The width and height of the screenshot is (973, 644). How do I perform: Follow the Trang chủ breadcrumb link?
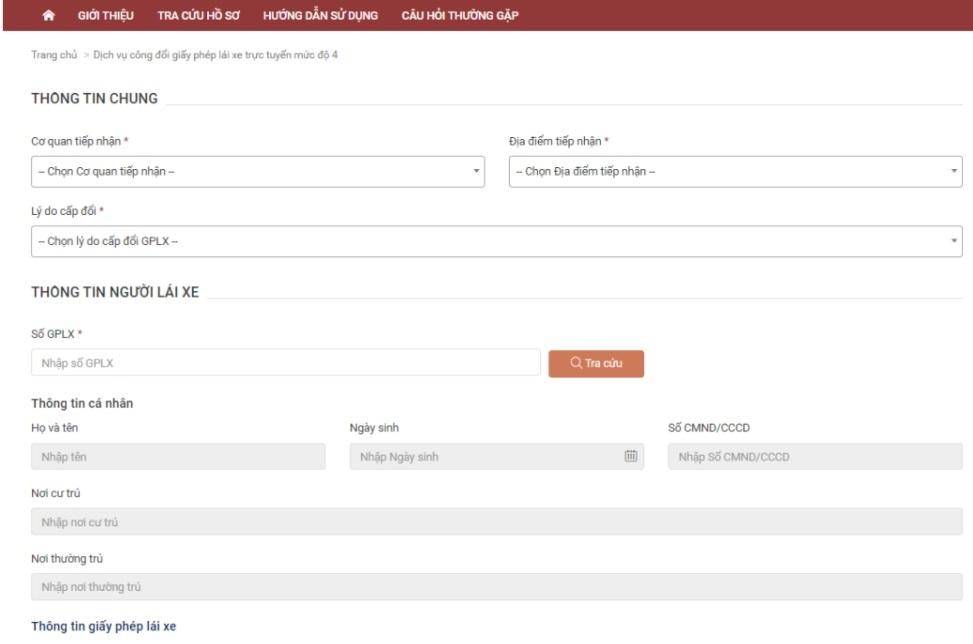54,55
